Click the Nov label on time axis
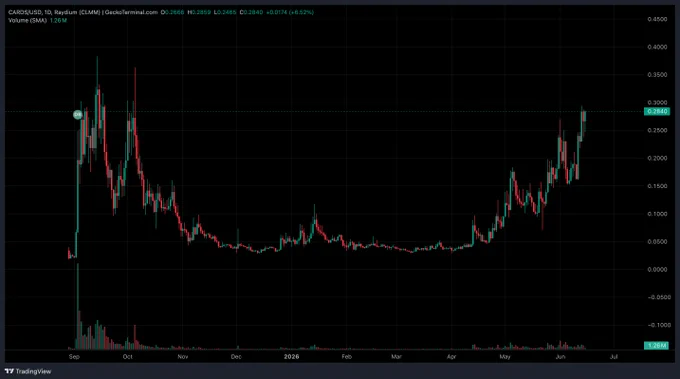The width and height of the screenshot is (680, 379). tap(183, 357)
